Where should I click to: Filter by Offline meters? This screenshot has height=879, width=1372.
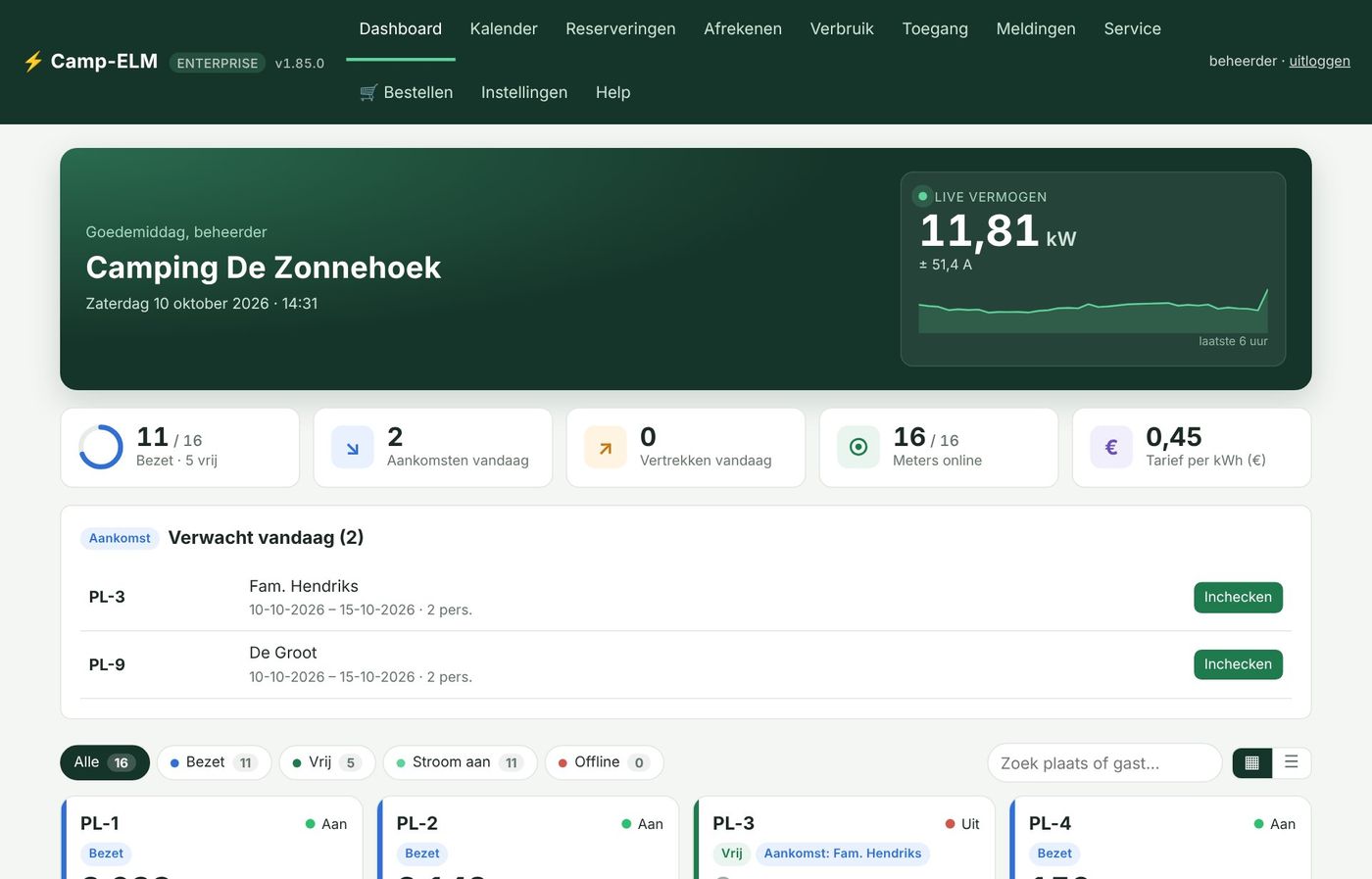tap(604, 762)
